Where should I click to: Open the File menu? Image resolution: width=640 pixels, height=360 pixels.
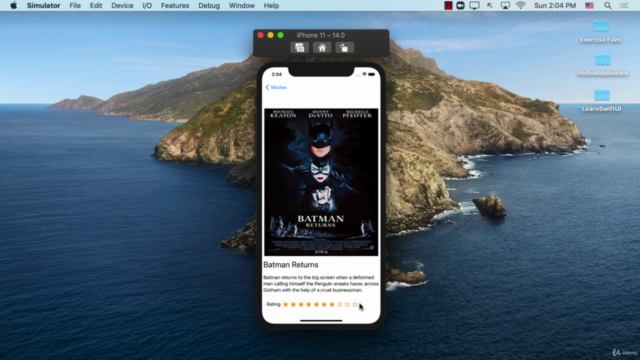75,6
